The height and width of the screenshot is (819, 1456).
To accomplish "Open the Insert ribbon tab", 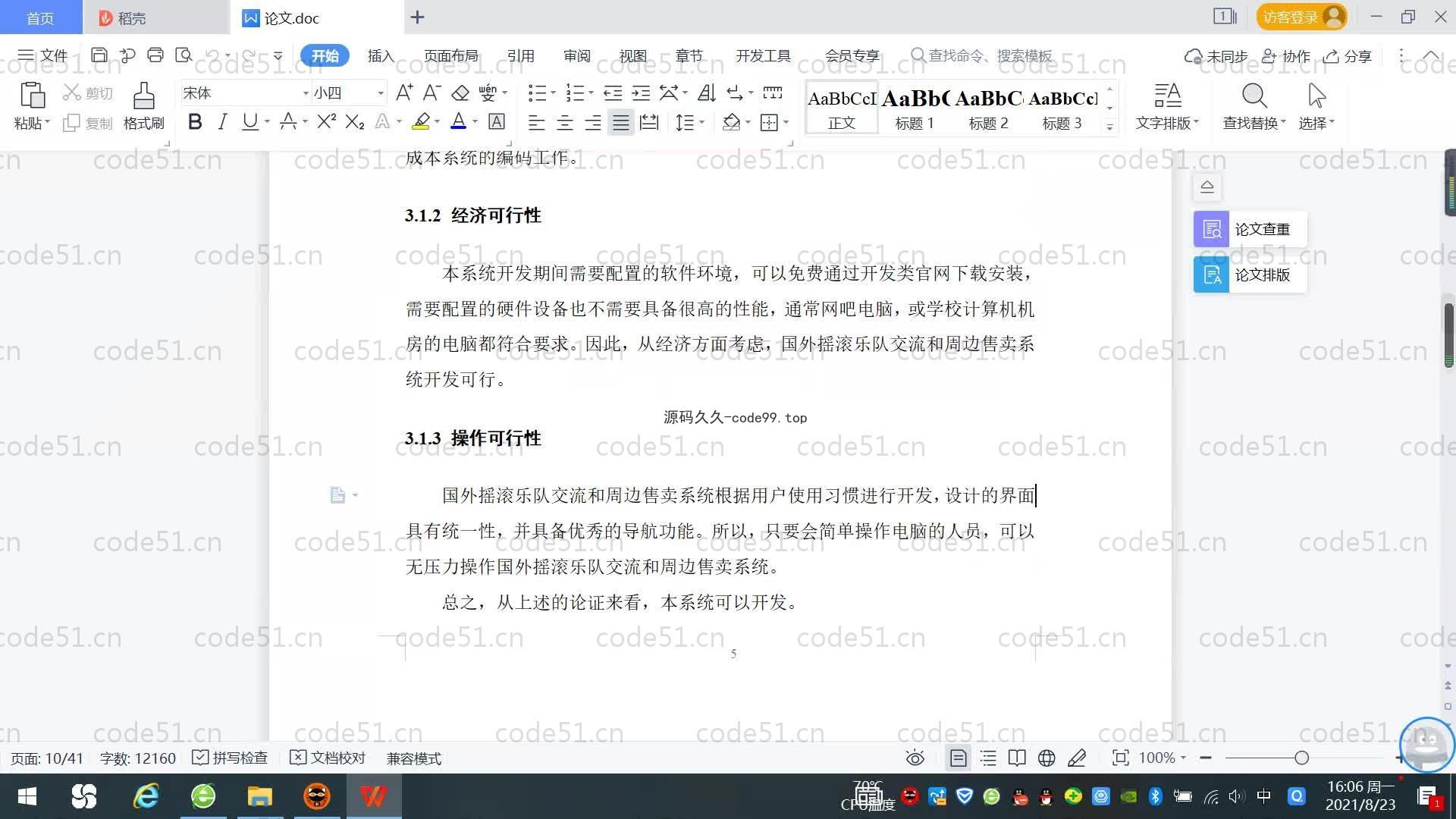I will (x=381, y=56).
